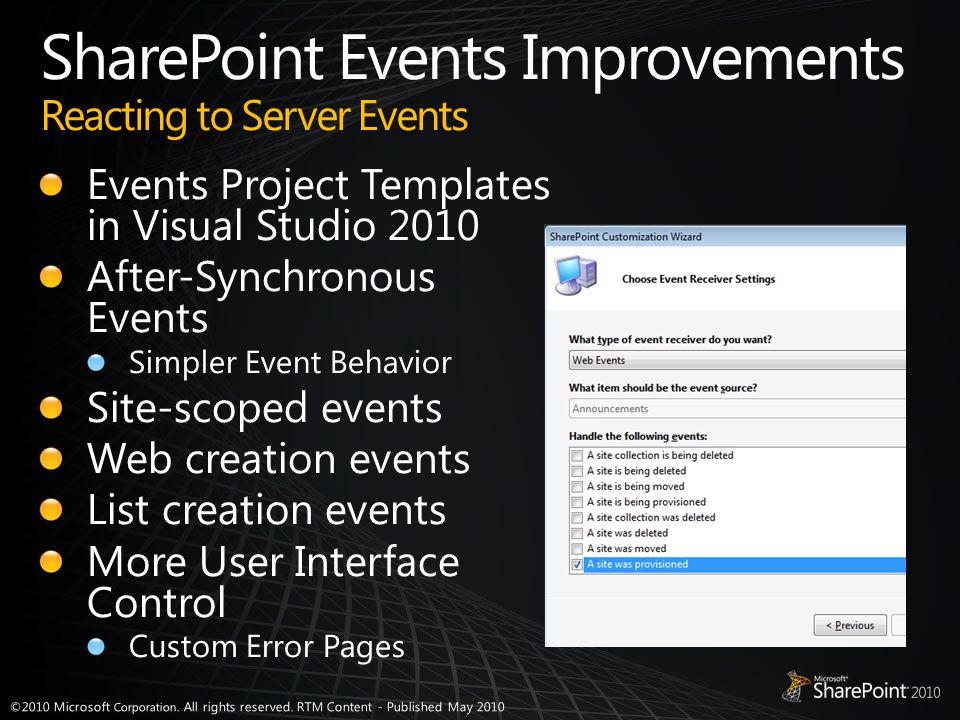Click the Previous button in the wizard
The height and width of the screenshot is (720, 960).
tap(850, 625)
